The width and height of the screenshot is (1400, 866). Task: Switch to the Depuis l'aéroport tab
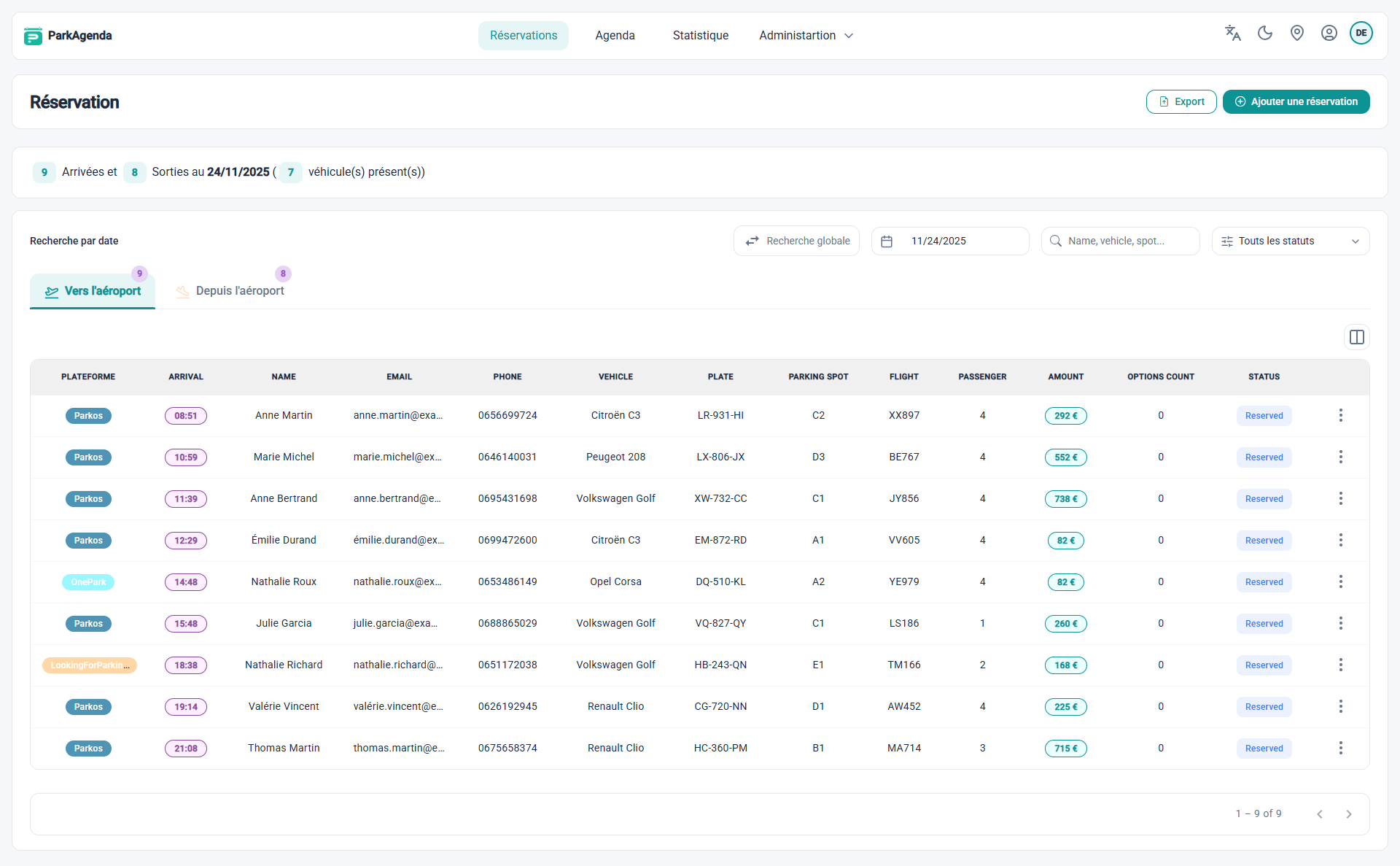tap(241, 290)
